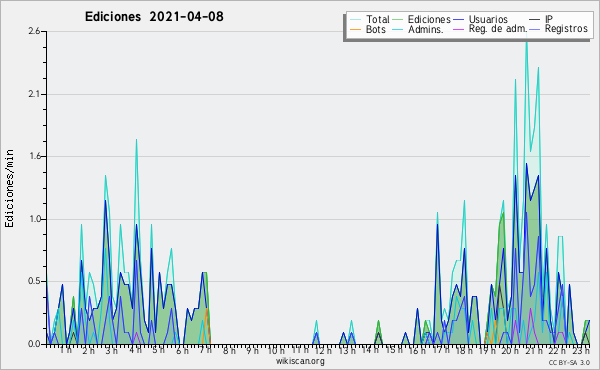Click the magenta Reg. de adm. legend swatch

tap(458, 29)
